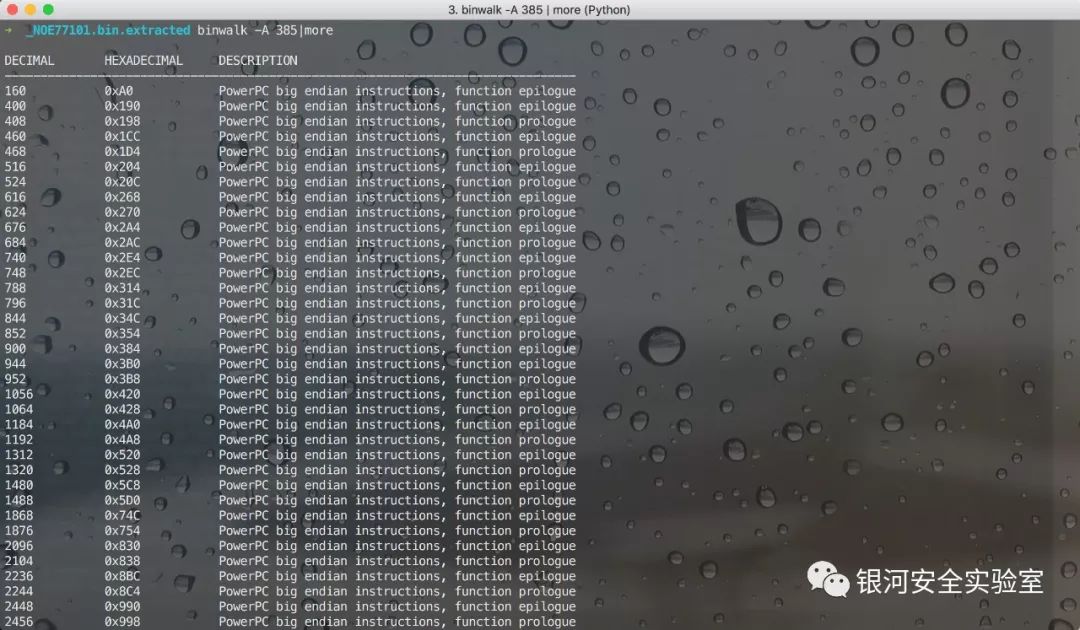Click decimal offset 624

coord(15,212)
